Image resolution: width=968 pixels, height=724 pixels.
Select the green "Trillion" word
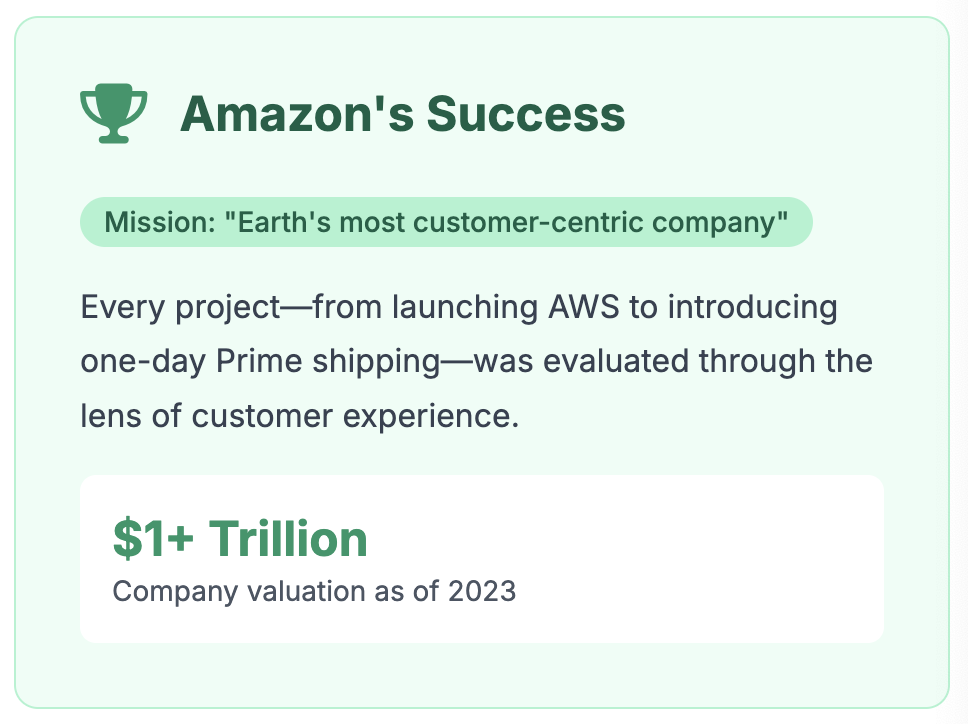[x=288, y=538]
